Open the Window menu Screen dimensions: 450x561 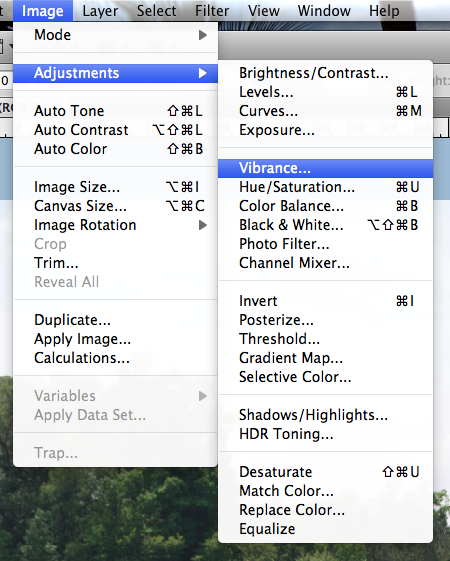click(x=324, y=11)
